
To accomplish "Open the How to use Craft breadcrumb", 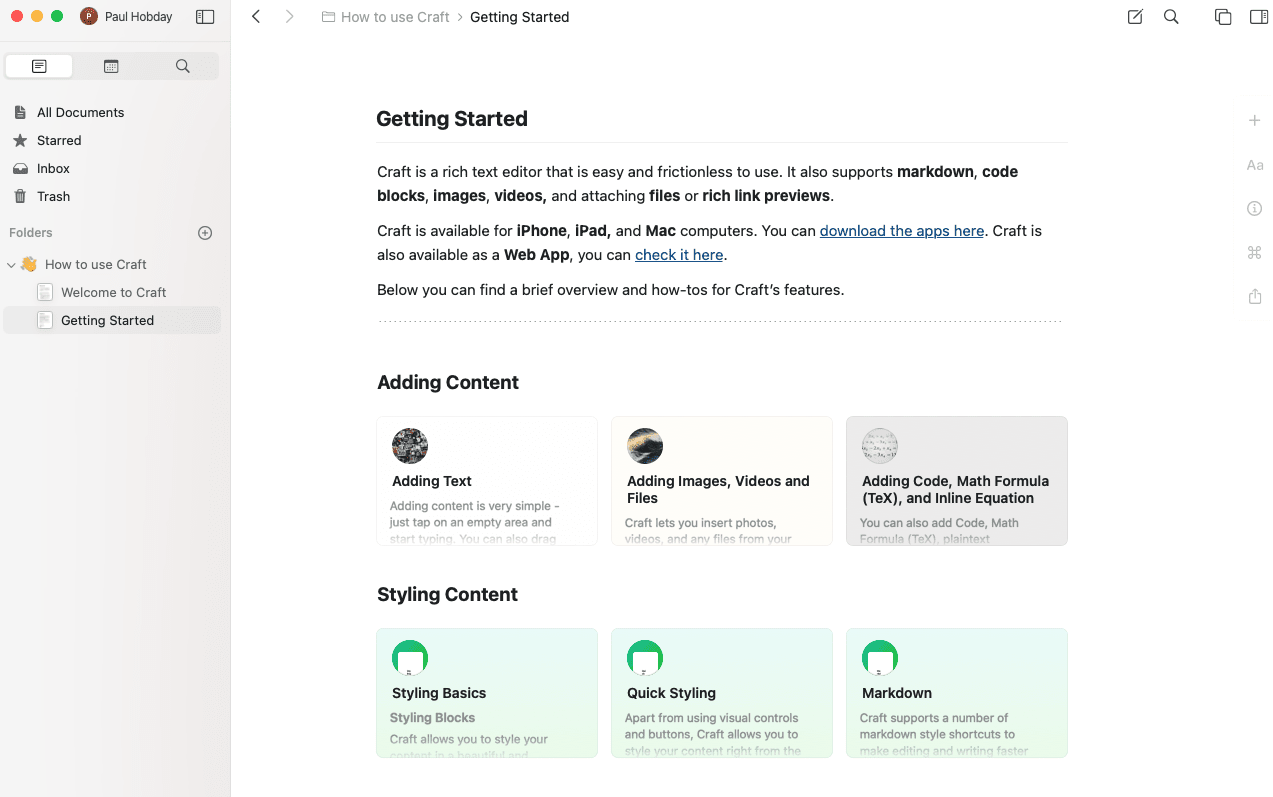I will pos(394,17).
